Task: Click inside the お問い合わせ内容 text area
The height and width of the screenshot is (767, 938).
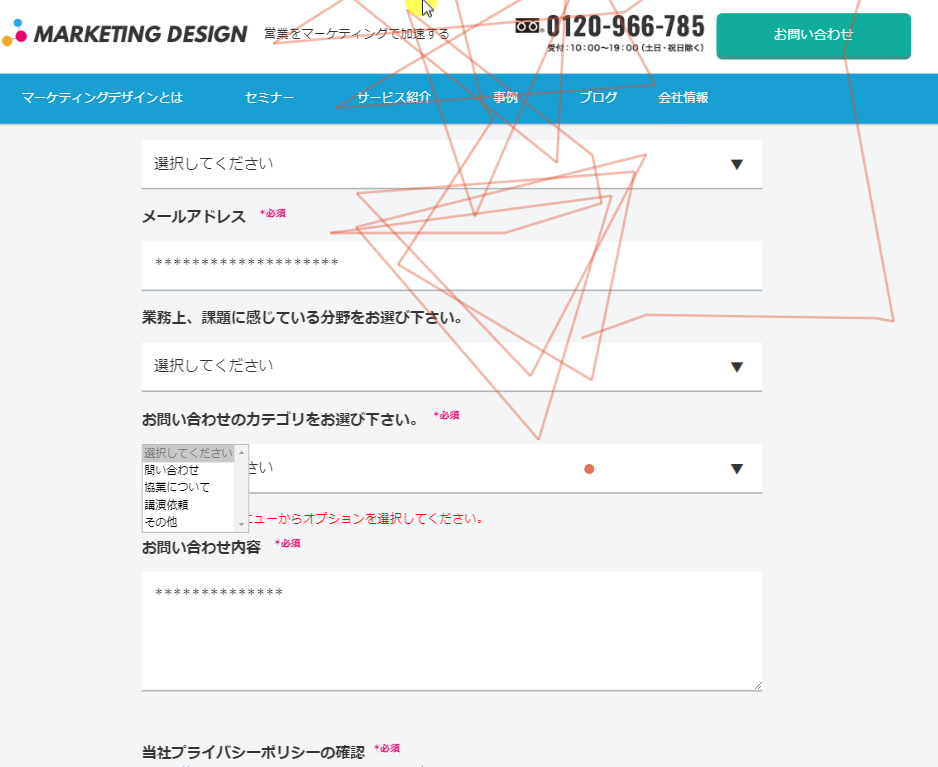Action: coord(451,630)
